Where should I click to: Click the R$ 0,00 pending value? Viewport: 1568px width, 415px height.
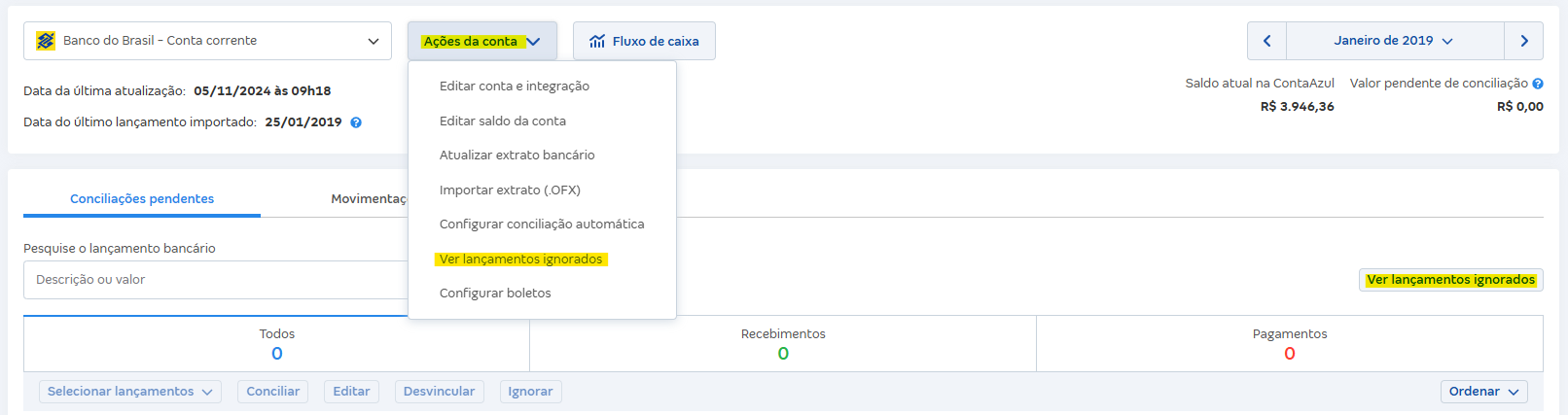(1519, 106)
